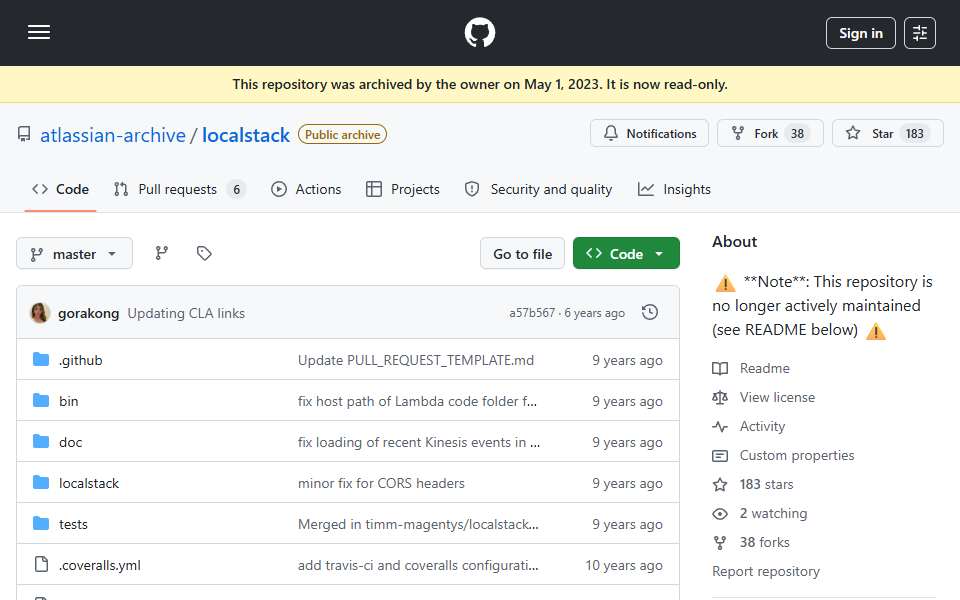Click the .github folder icon

click(x=41, y=359)
